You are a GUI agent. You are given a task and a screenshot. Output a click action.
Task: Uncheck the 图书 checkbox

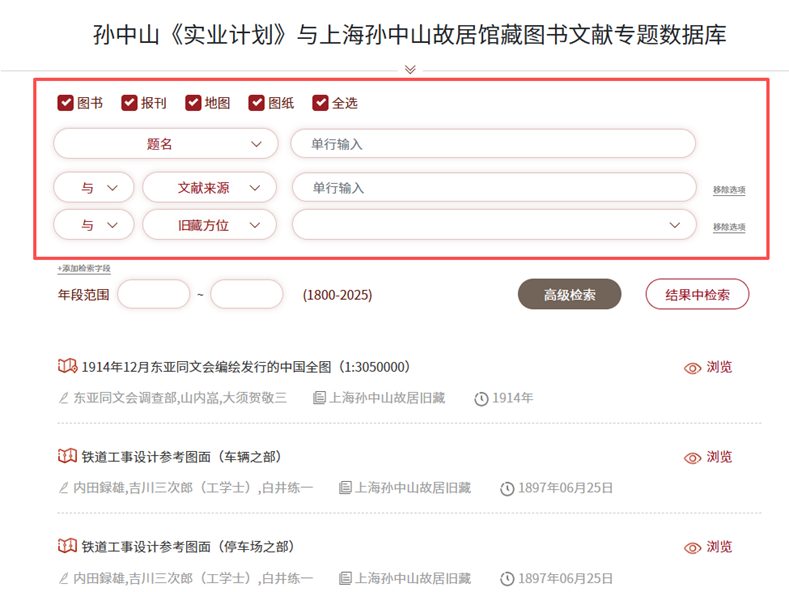pos(65,103)
